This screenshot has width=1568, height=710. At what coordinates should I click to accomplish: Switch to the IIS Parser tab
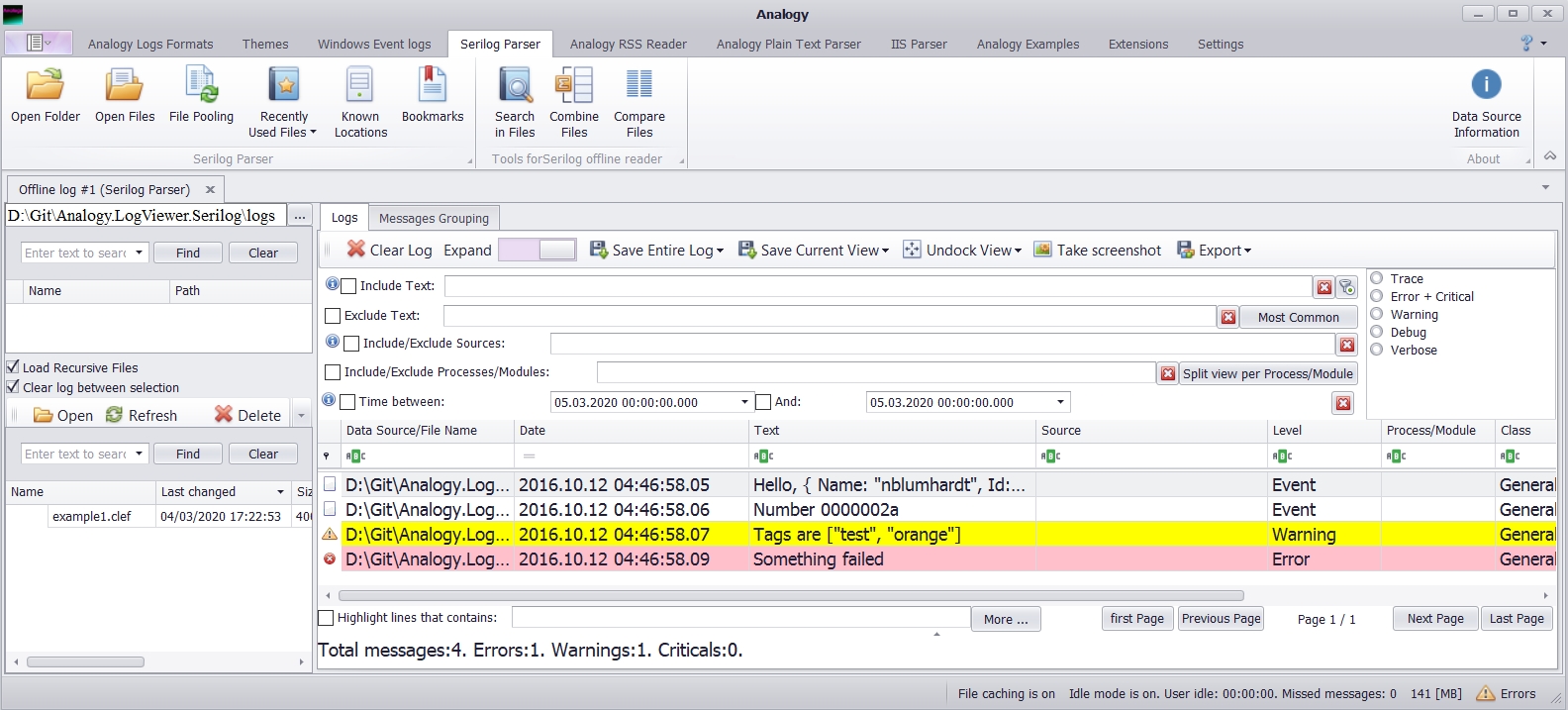[x=919, y=45]
